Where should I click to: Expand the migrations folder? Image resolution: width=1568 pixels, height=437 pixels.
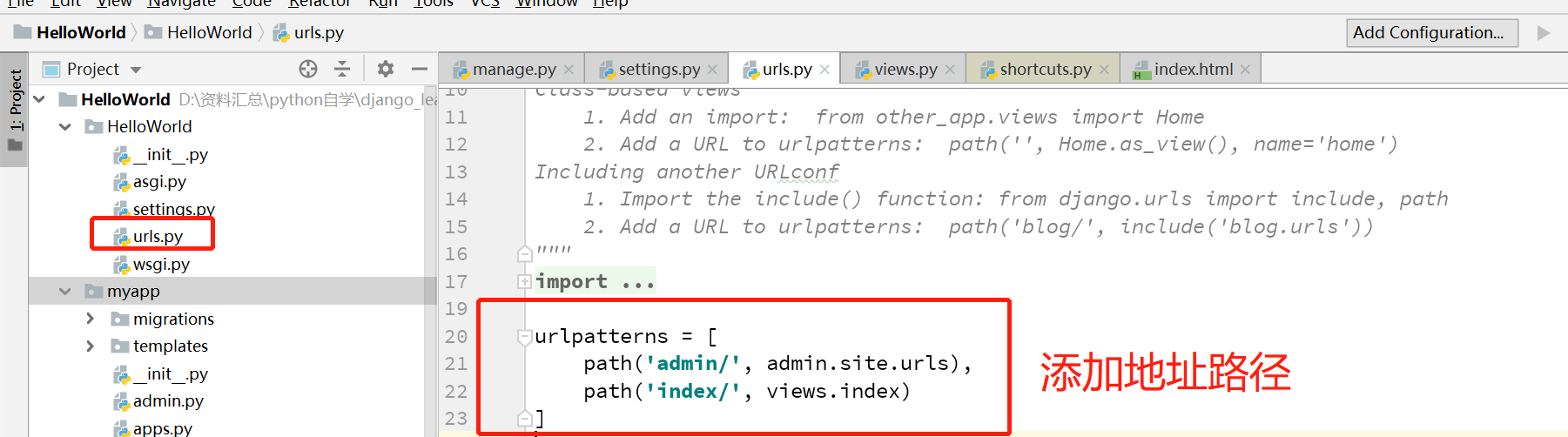(91, 319)
